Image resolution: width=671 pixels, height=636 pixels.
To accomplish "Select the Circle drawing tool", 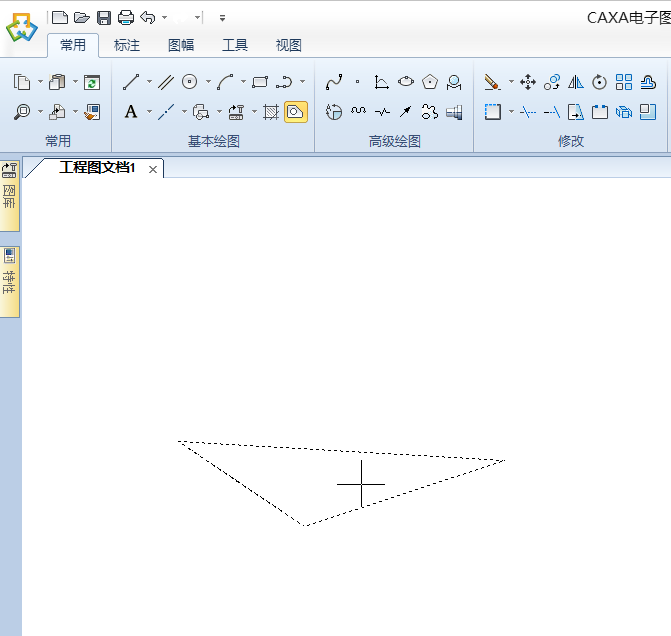I will point(190,81).
